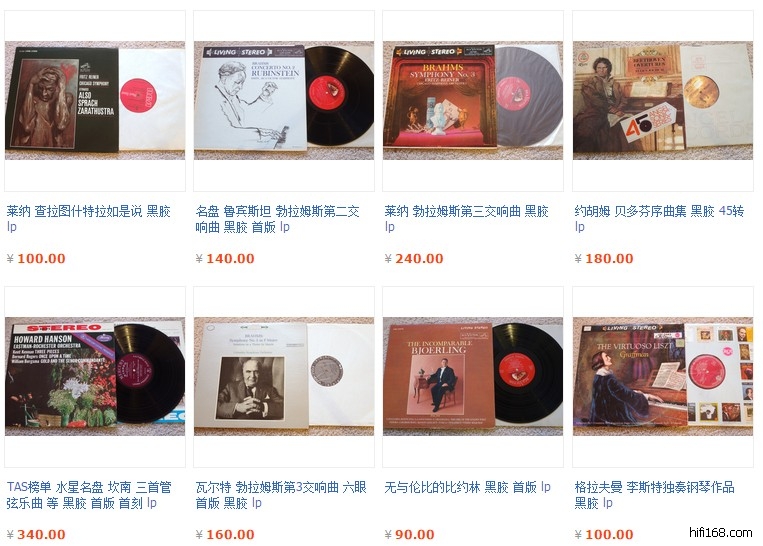Click the 莱纳 查拉图什特拉如是说 黑胶 link
The height and width of the screenshot is (546, 763).
click(89, 218)
